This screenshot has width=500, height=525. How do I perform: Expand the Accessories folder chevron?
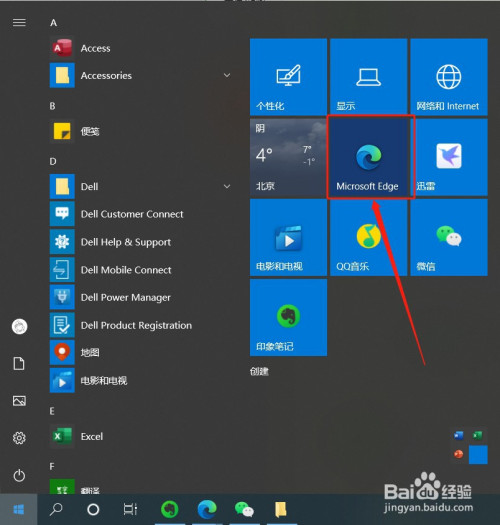[227, 75]
